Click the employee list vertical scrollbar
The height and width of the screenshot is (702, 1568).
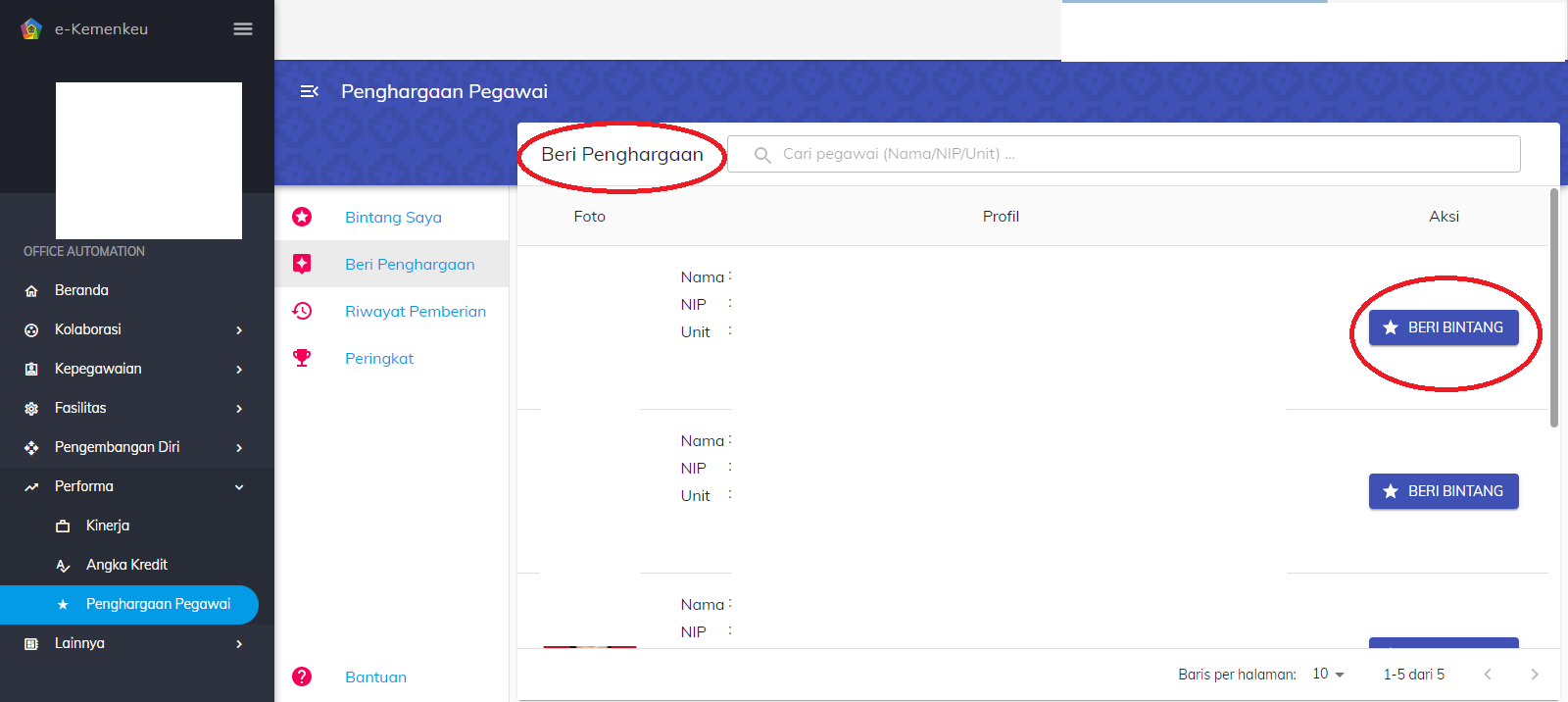point(1553,309)
